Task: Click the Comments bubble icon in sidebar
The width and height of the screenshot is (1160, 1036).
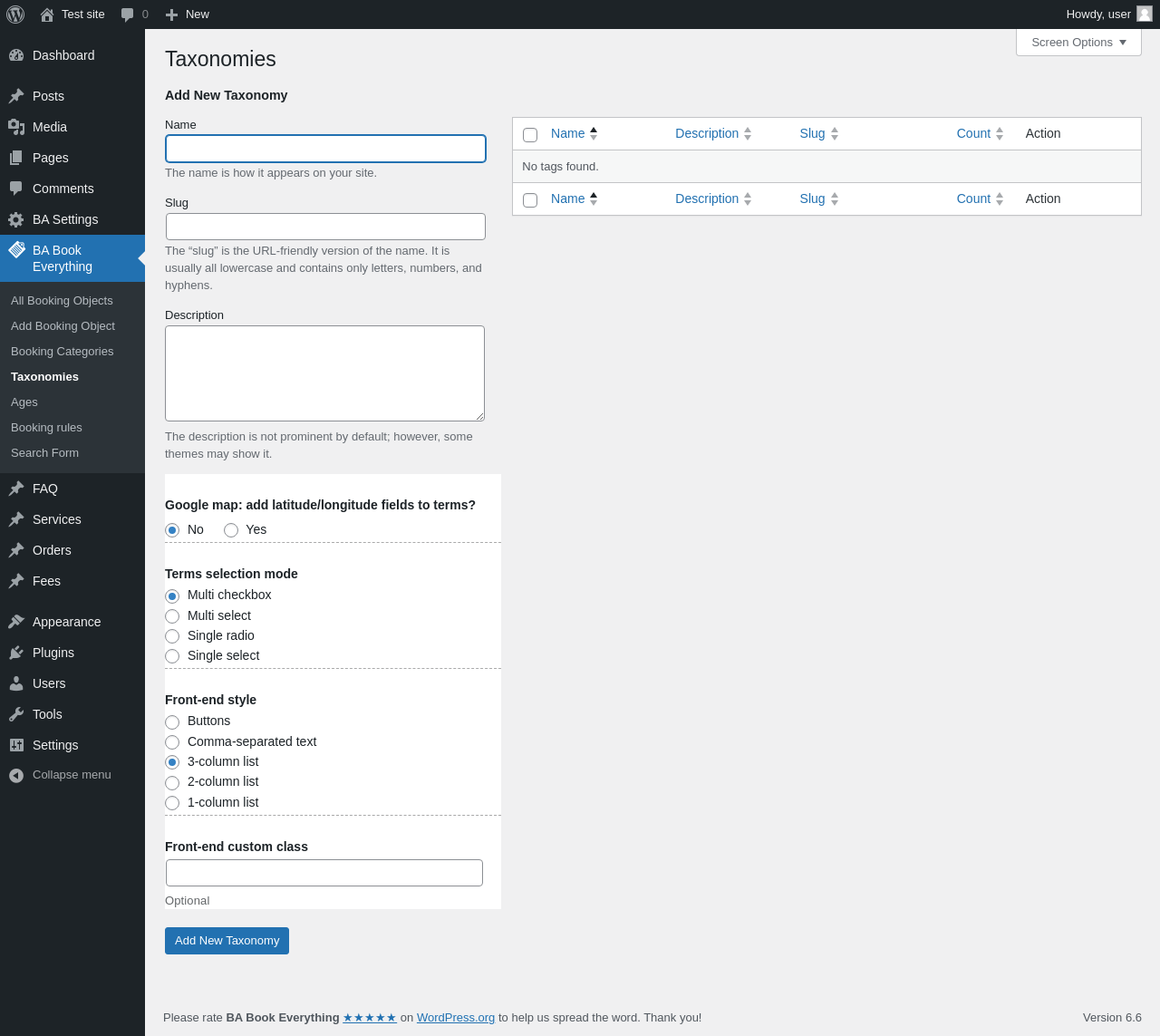Action: [x=16, y=189]
